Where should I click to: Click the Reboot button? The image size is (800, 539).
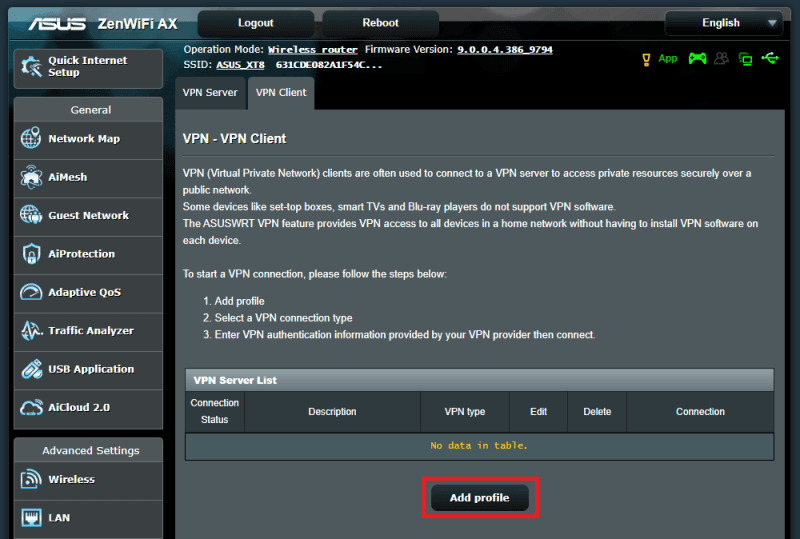(380, 23)
